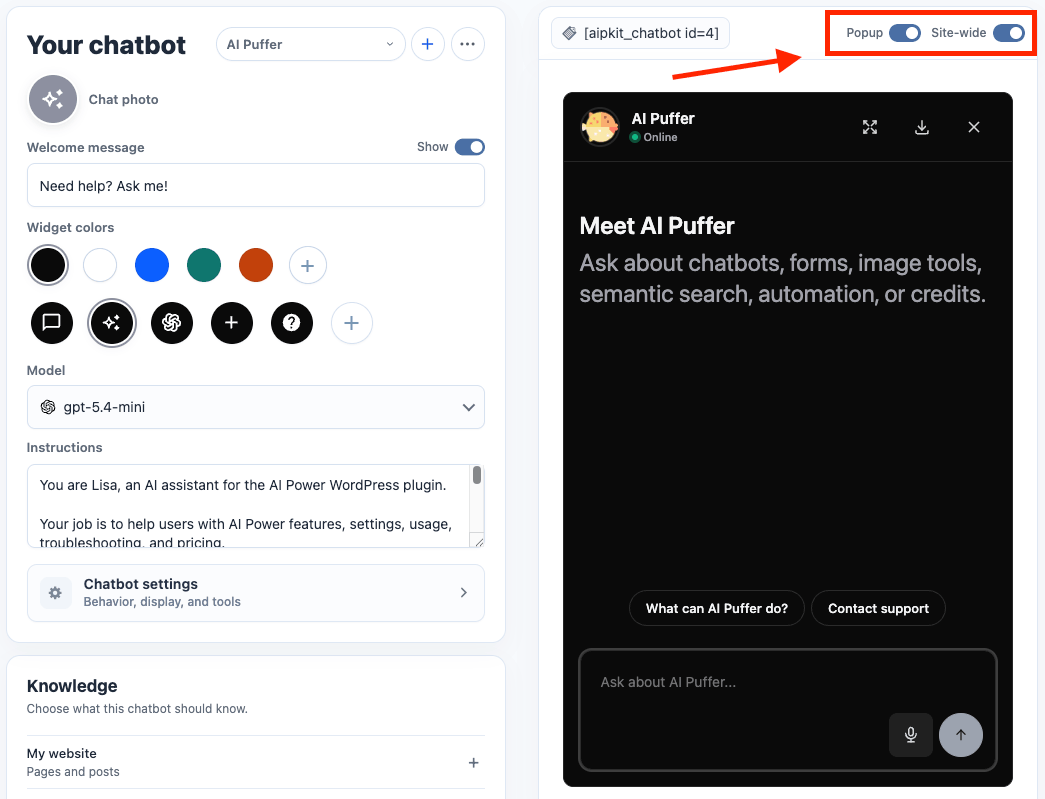
Task: Click the Contact support suggestion button
Action: pos(878,608)
